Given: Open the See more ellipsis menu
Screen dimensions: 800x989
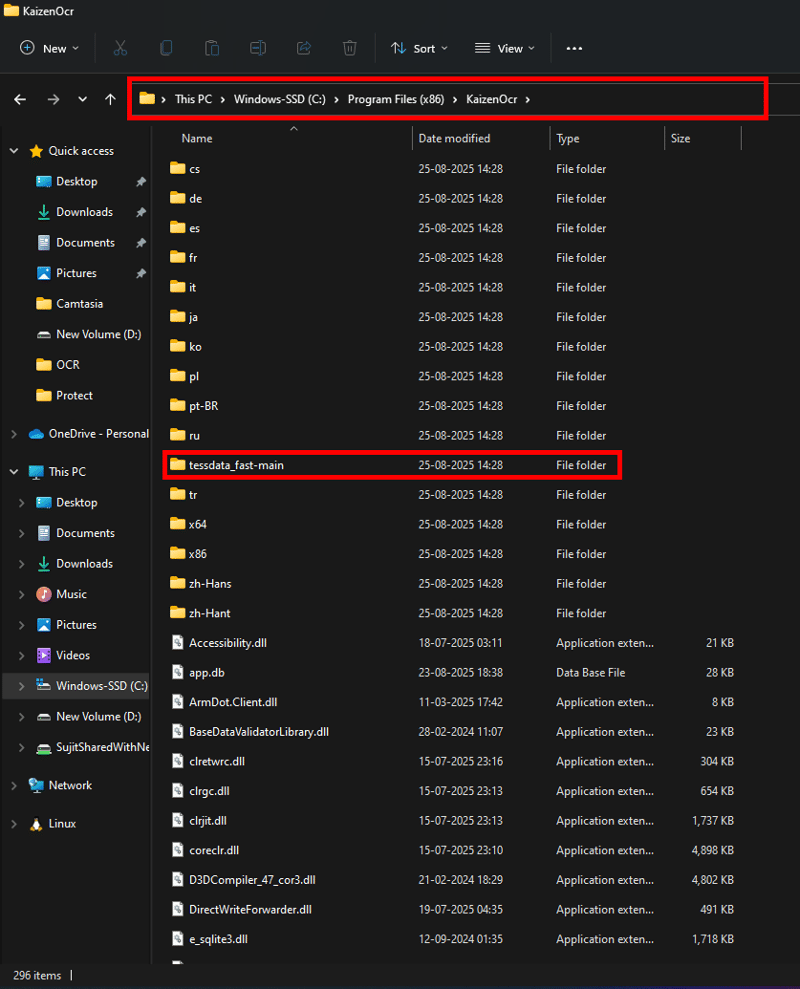Looking at the screenshot, I should 574,48.
